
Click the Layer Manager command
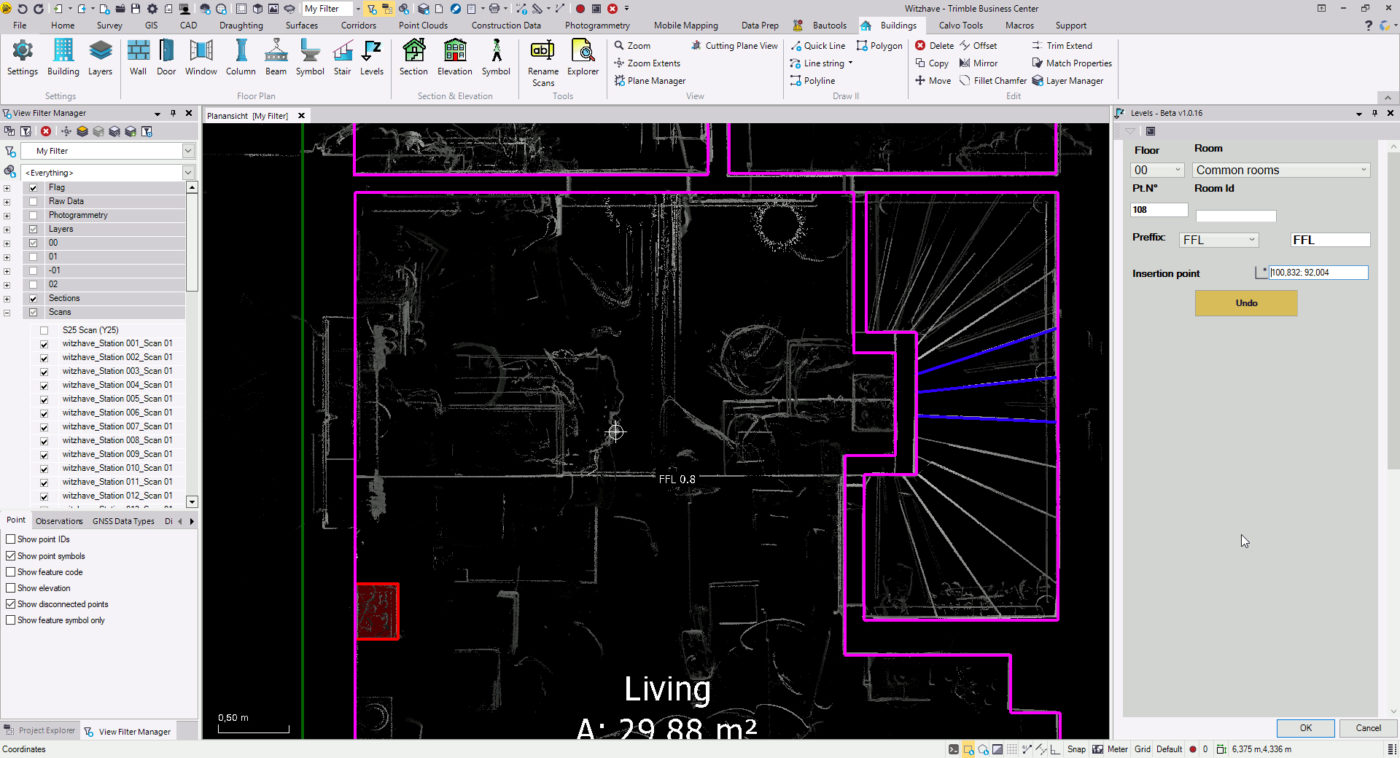coord(1068,81)
